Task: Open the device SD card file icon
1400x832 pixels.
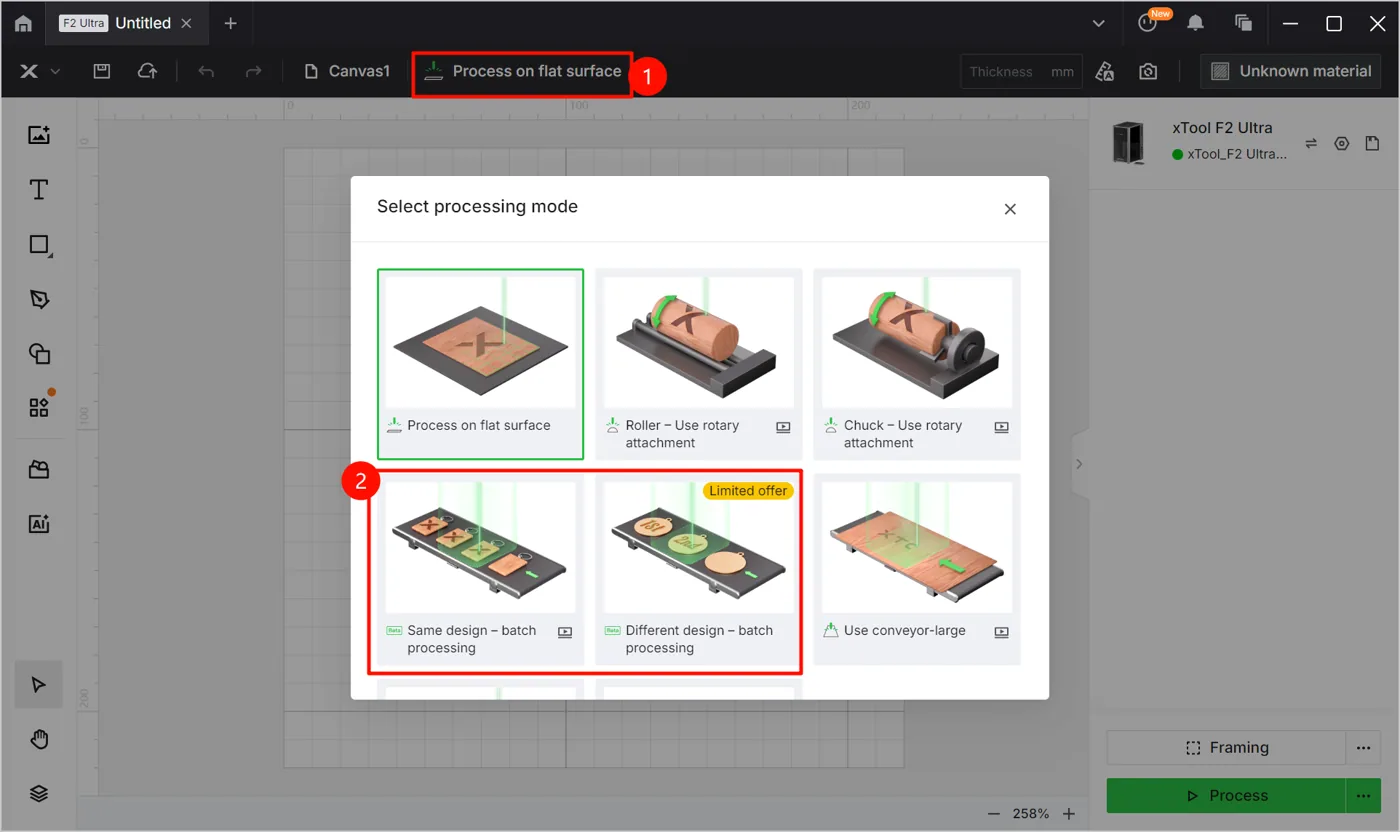Action: (1373, 144)
